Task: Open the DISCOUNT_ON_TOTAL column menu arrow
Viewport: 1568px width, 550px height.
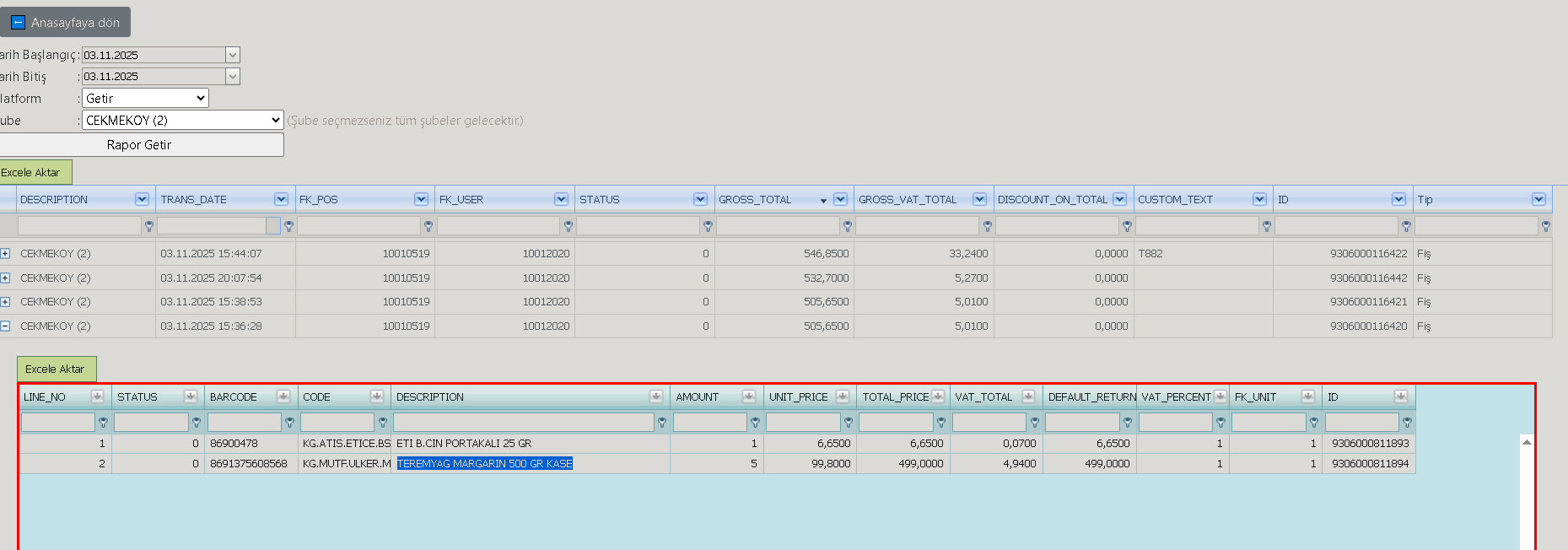Action: tap(1119, 199)
